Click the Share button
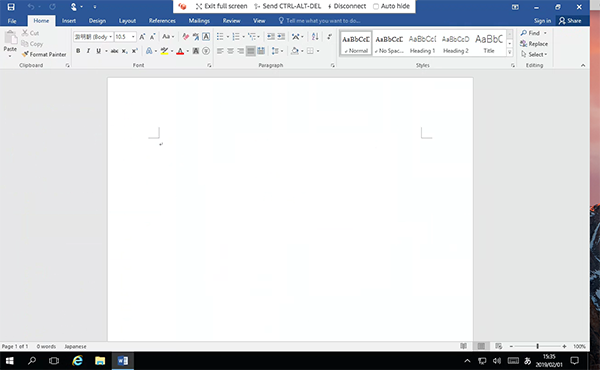The image size is (600, 370). (x=570, y=21)
